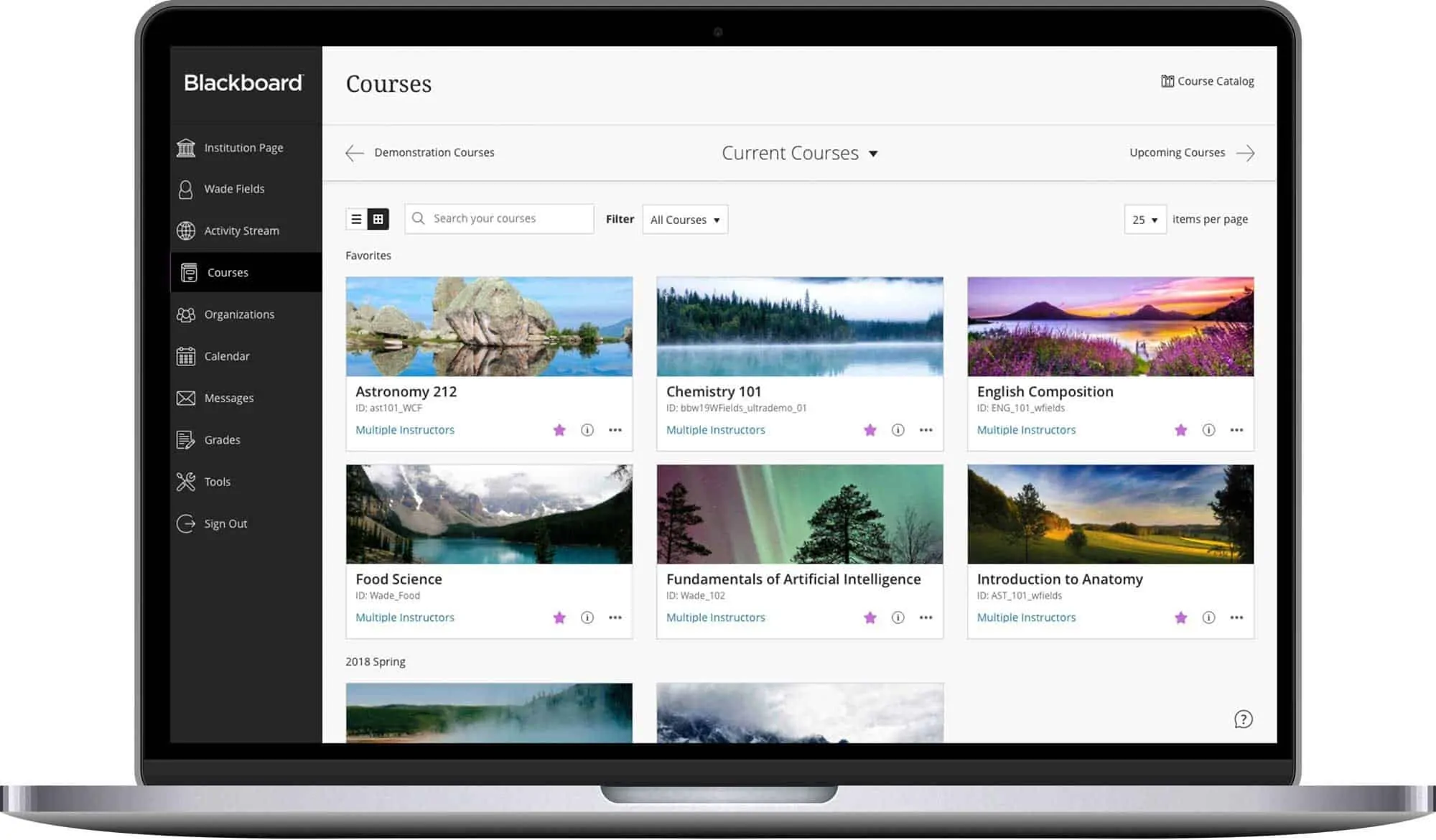Open the Current Courses term dropdown
Image resolution: width=1436 pixels, height=840 pixels.
point(799,152)
